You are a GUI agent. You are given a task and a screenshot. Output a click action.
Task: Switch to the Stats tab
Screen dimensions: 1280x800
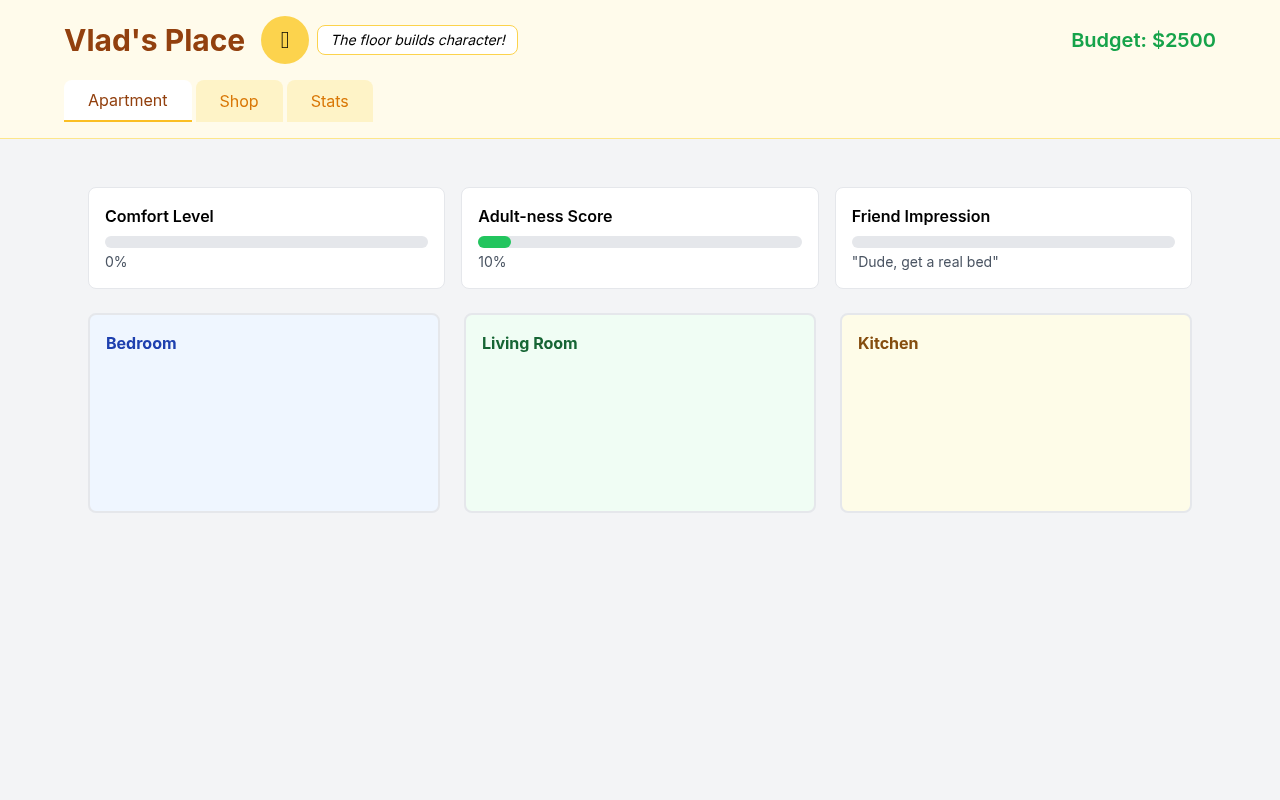(330, 101)
